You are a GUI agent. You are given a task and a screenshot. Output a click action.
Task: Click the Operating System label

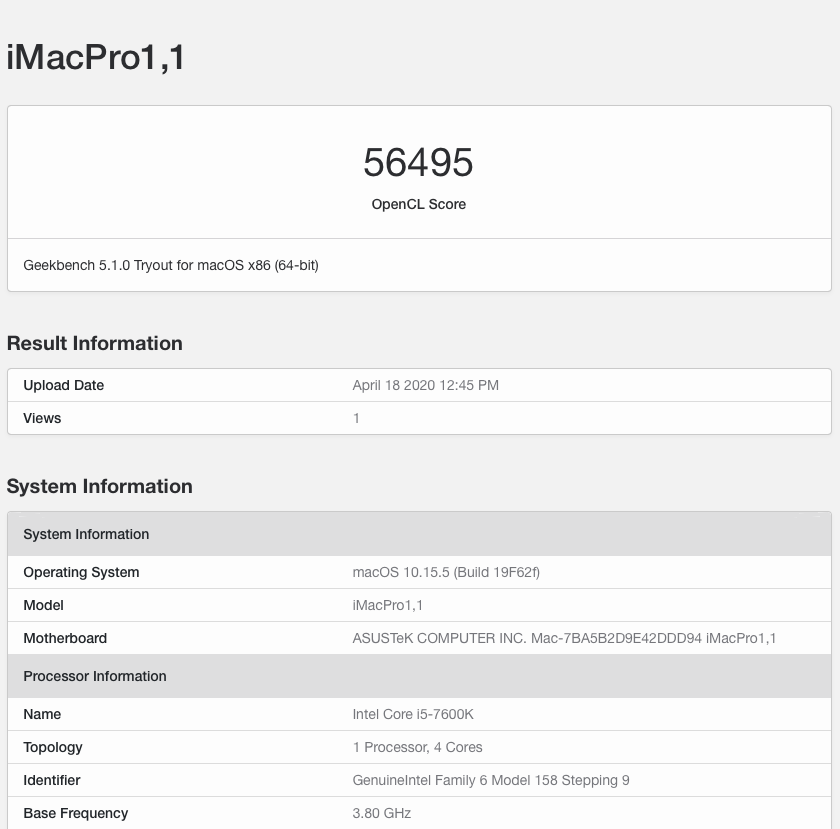pos(81,572)
